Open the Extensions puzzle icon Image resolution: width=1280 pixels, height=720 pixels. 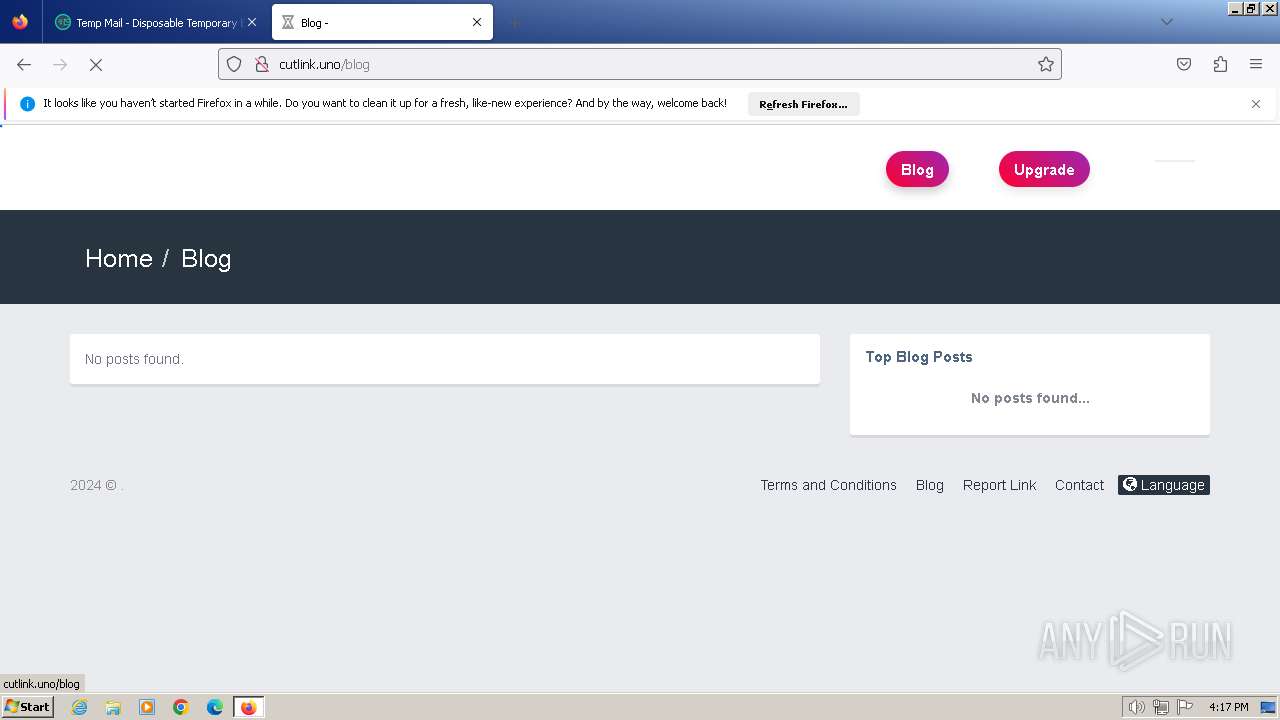coord(1220,64)
